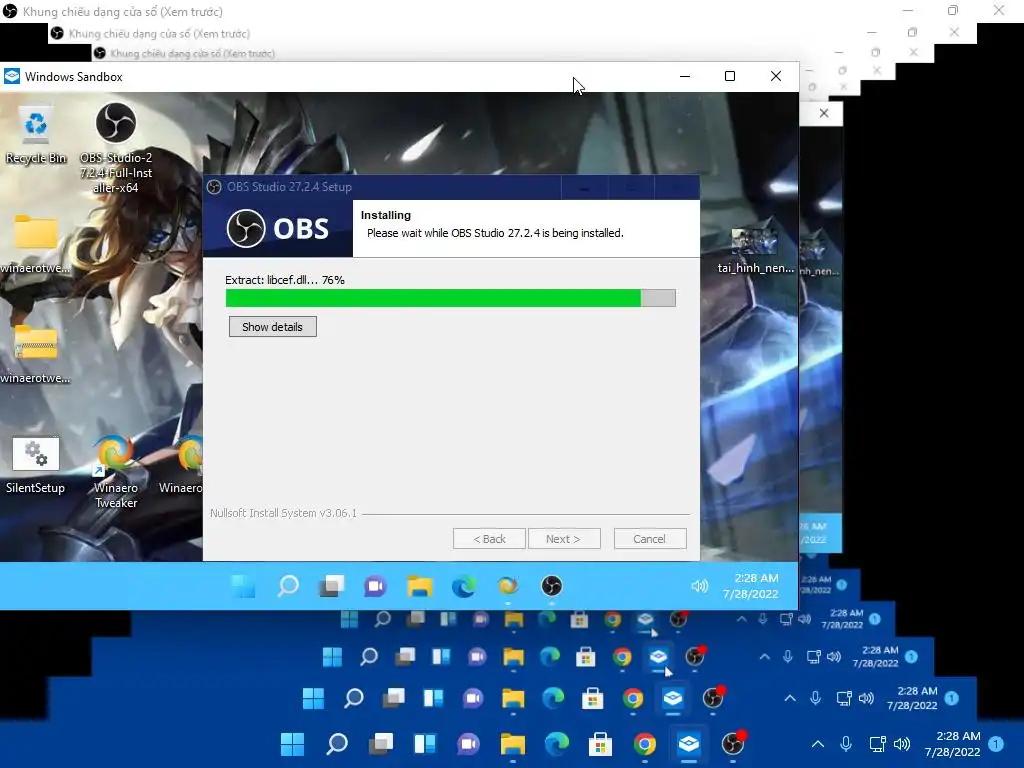
Task: Open Search on the bottommost host taskbar
Action: tap(337, 744)
